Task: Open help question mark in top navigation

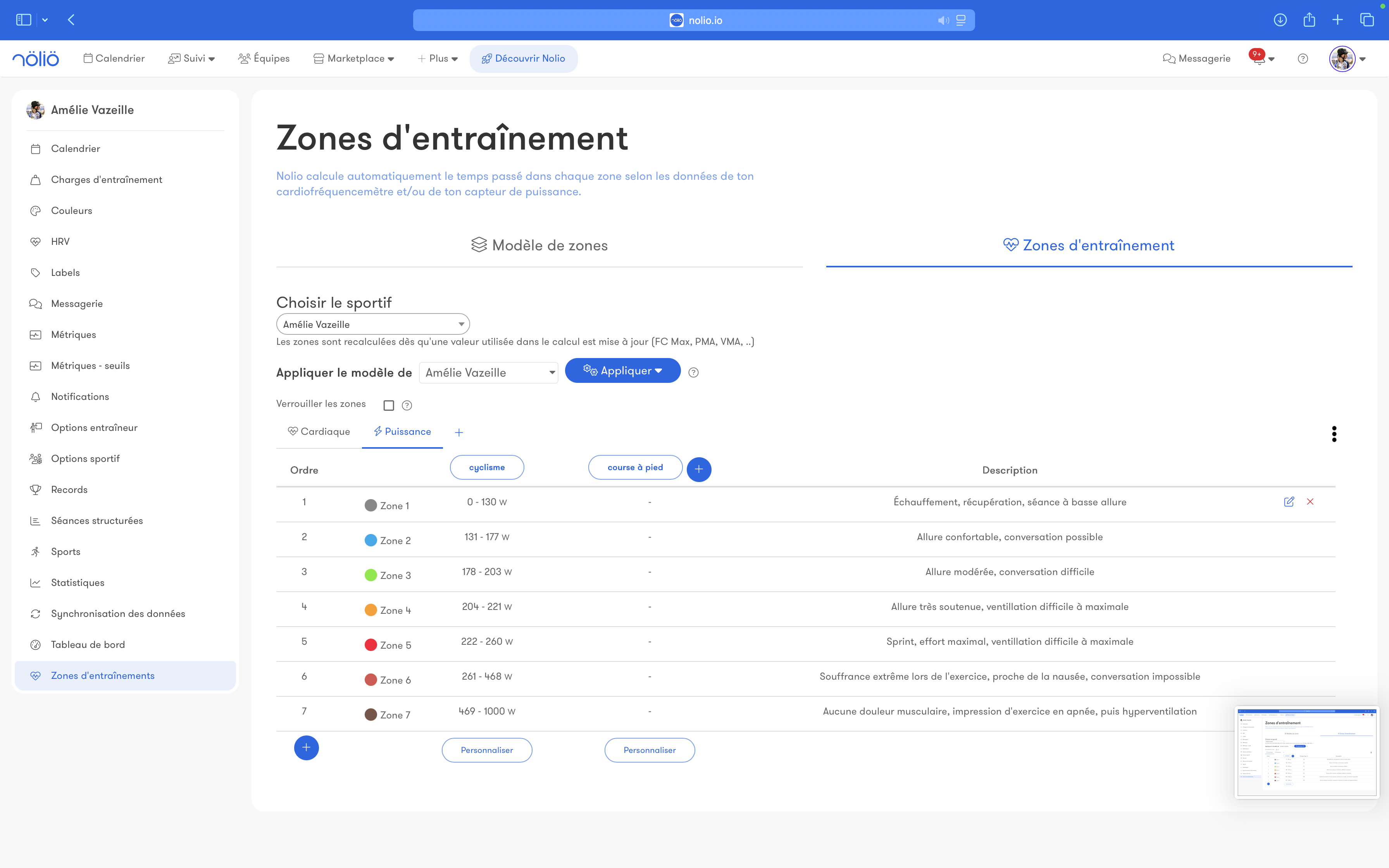Action: (1302, 59)
